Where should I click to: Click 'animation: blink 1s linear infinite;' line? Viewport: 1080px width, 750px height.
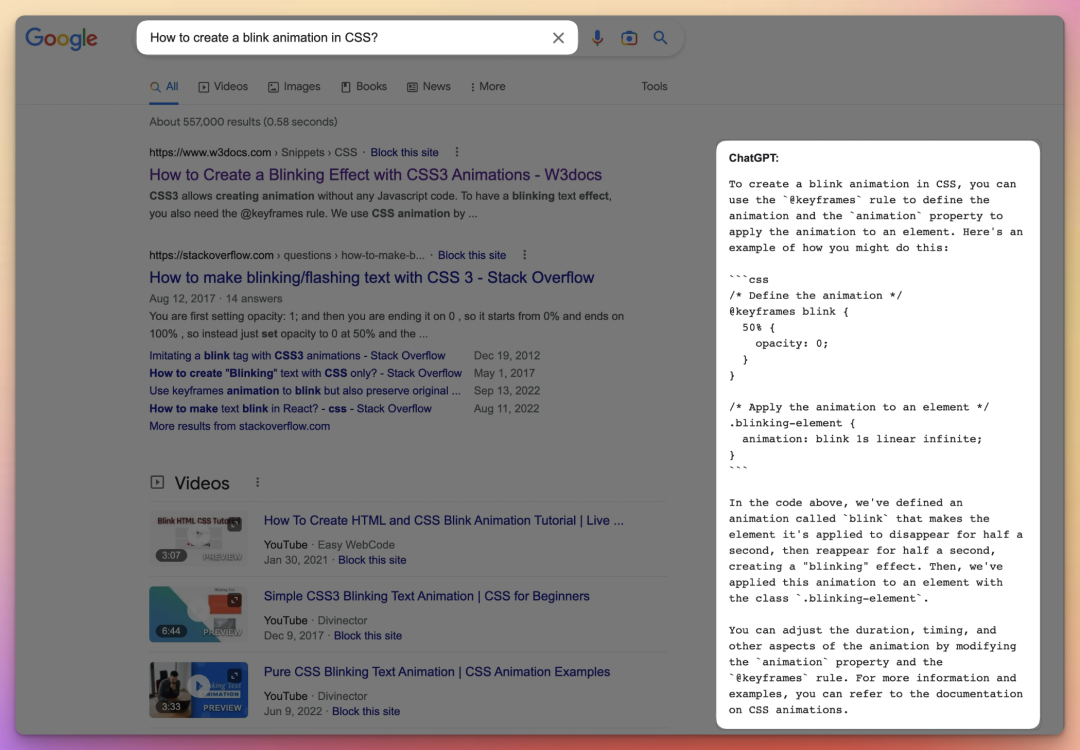click(862, 439)
